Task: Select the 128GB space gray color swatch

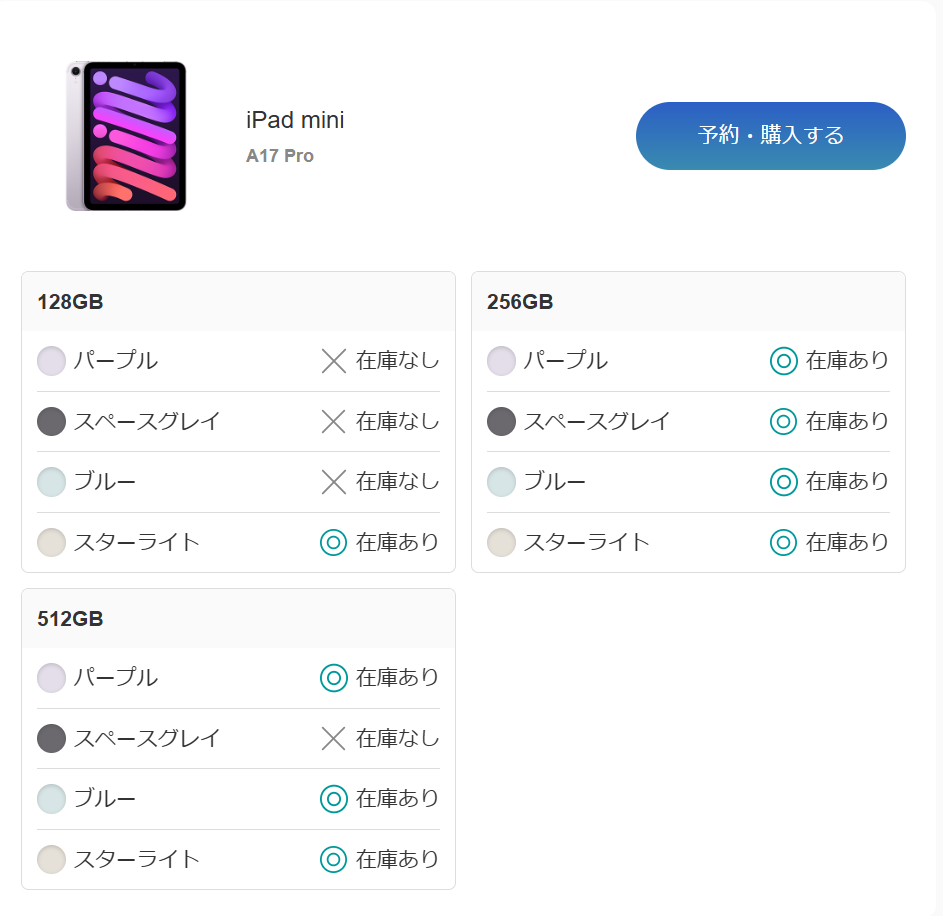Action: click(x=51, y=421)
